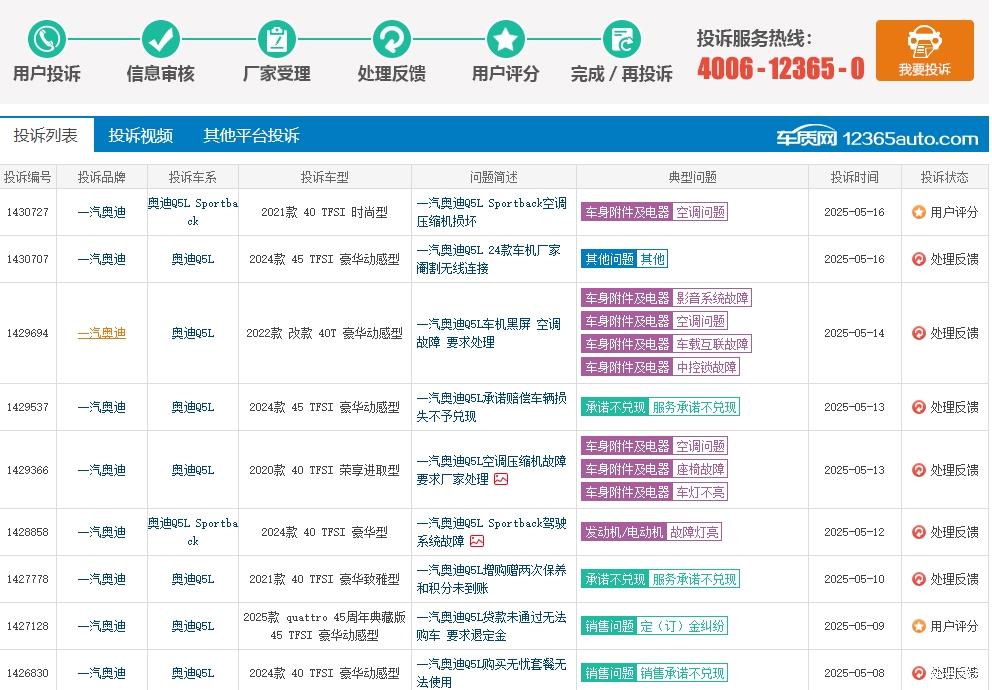This screenshot has width=992, height=690.
Task: Click the 信息审核 checkmark step icon
Action: click(x=161, y=39)
